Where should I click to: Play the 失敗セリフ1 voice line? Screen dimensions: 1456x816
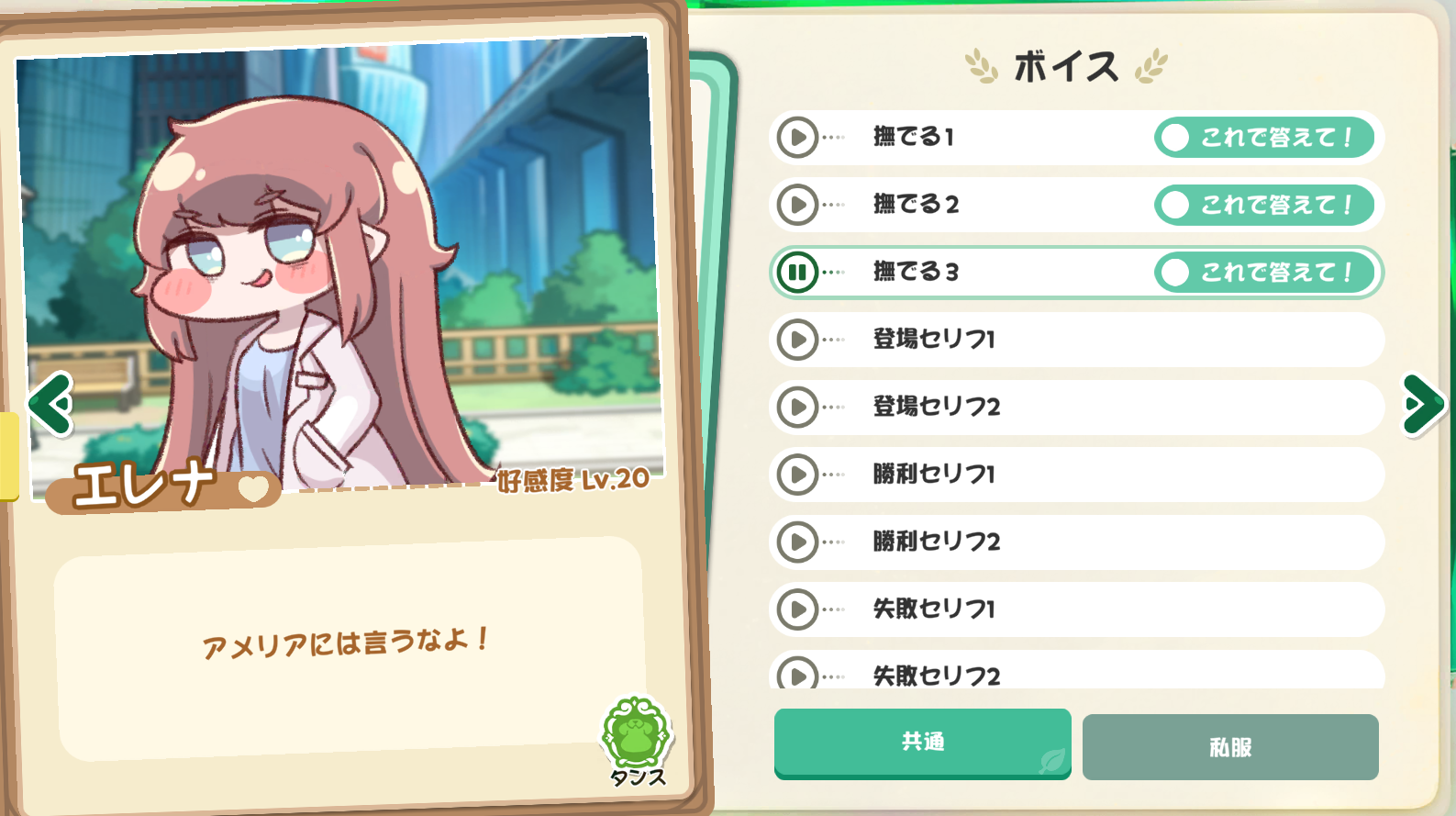pyautogui.click(x=797, y=609)
